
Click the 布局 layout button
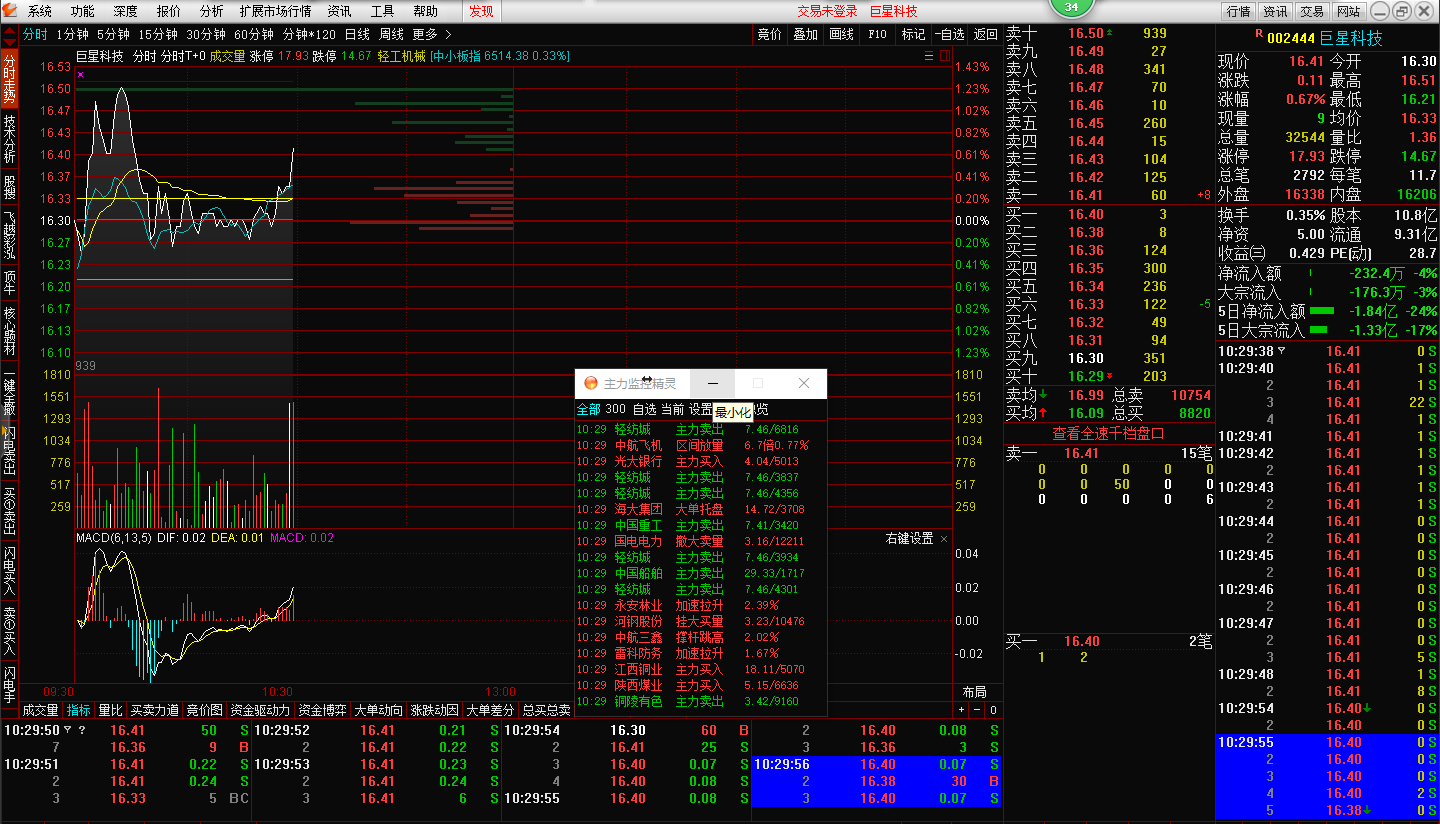point(975,692)
